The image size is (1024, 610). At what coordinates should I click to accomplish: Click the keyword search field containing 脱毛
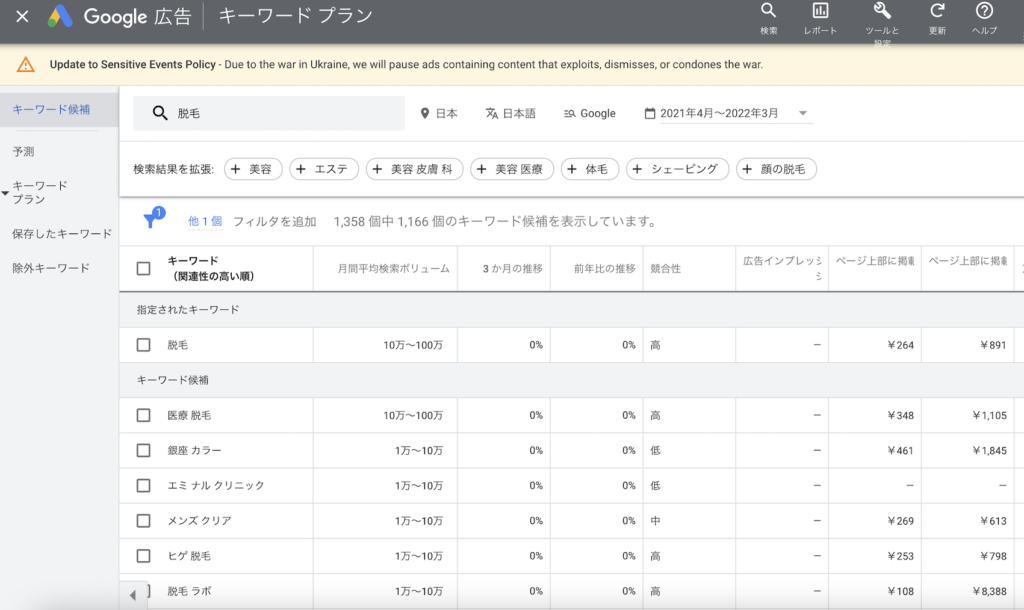click(269, 113)
